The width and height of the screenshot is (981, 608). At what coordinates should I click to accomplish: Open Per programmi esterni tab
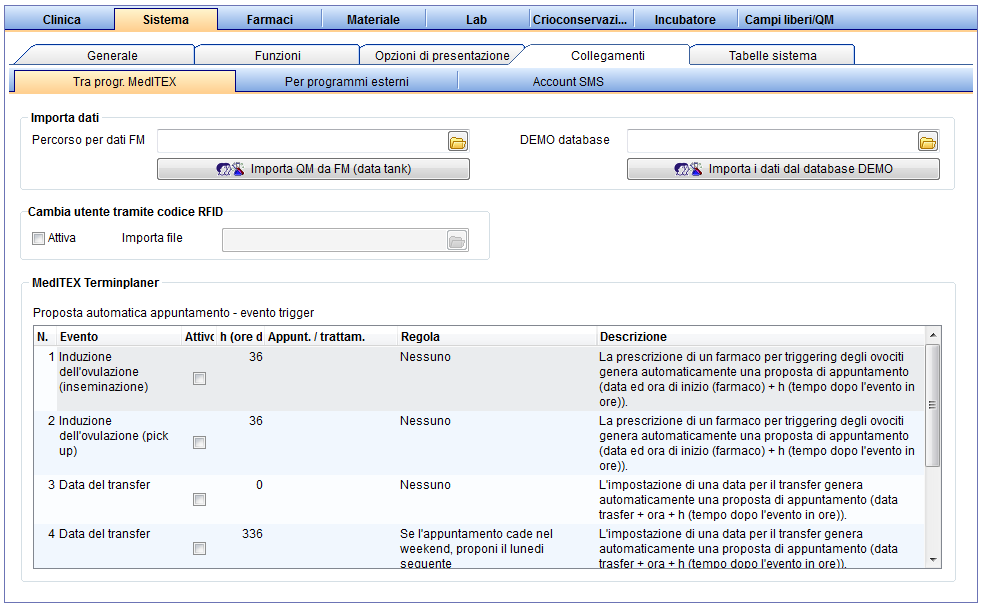(x=347, y=82)
